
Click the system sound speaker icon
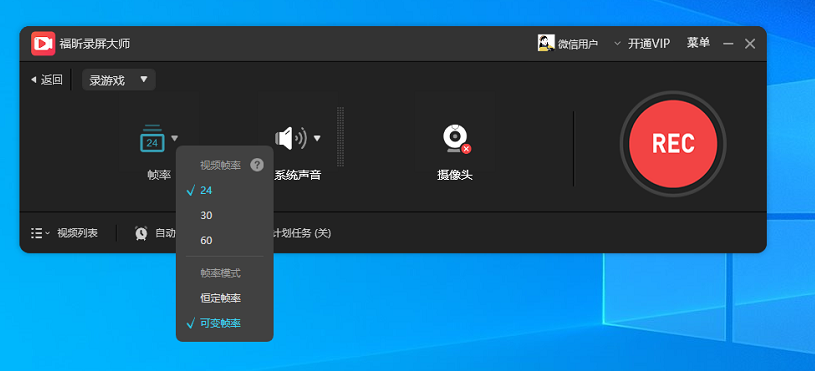click(291, 138)
